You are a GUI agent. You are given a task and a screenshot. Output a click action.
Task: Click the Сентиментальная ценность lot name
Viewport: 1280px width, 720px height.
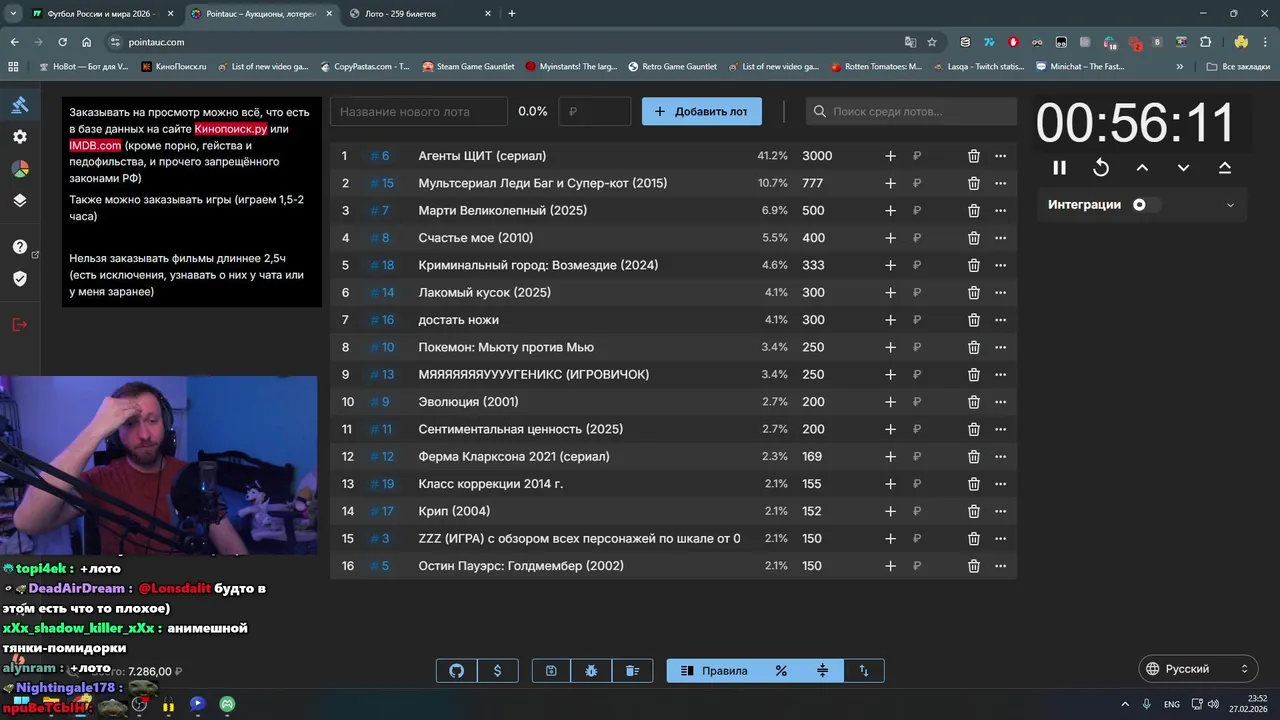coord(520,429)
